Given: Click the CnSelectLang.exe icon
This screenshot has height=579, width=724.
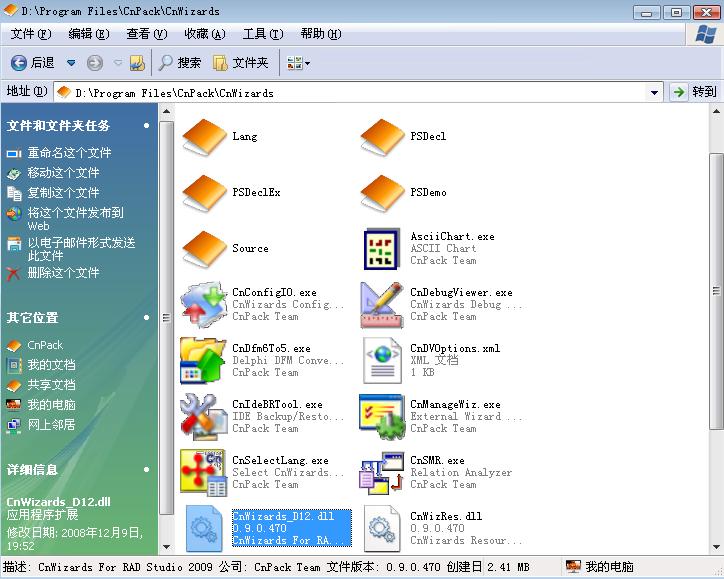Looking at the screenshot, I should tap(204, 473).
